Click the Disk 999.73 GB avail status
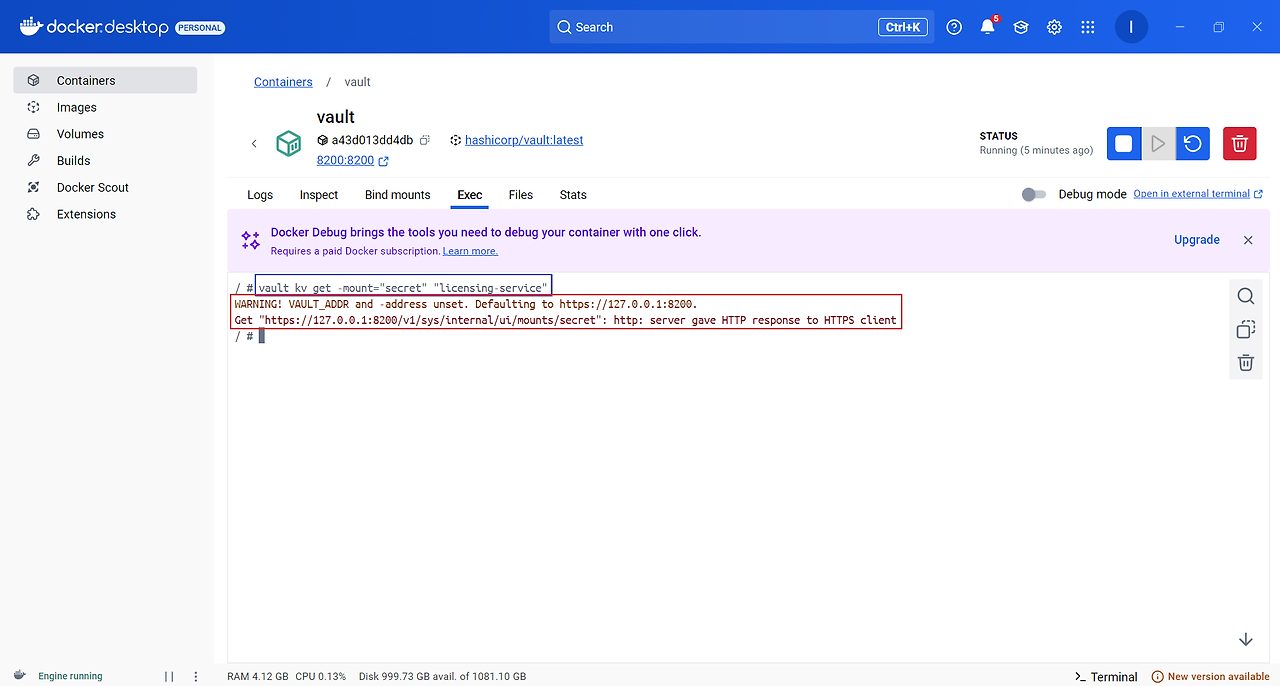This screenshot has height=686, width=1280. tap(442, 676)
